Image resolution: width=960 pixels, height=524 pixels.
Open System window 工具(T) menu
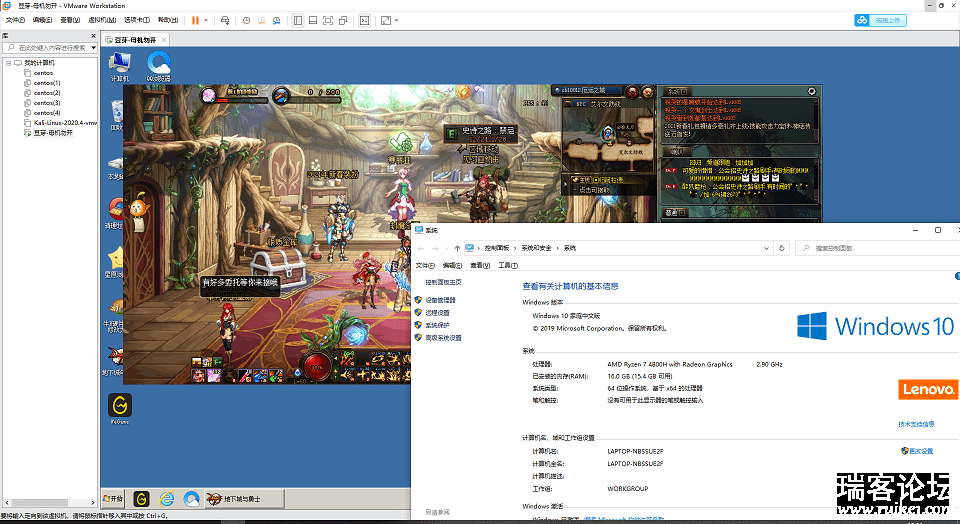(x=508, y=266)
